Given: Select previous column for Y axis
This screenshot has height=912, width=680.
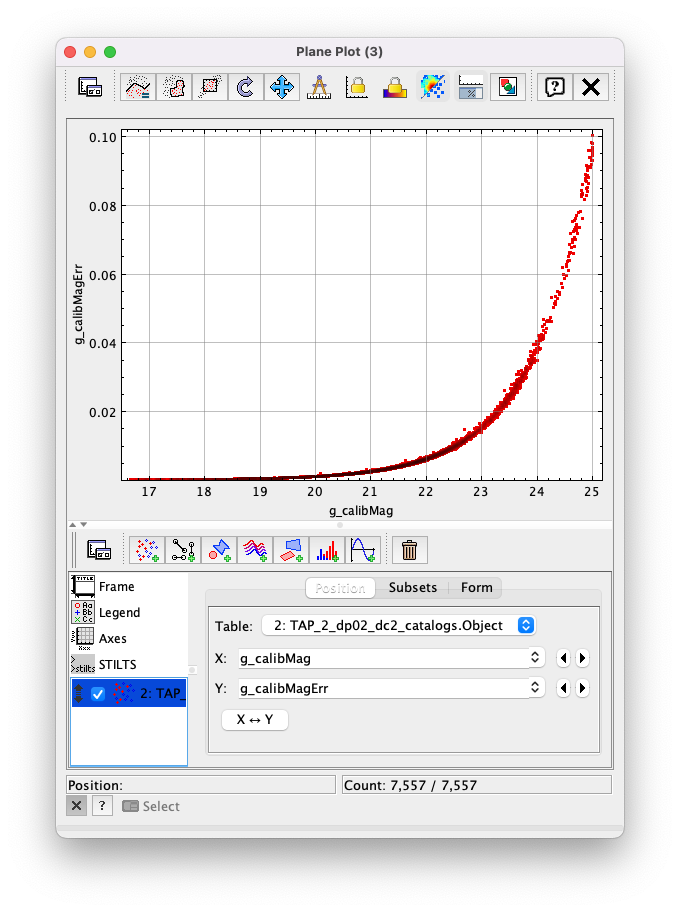Looking at the screenshot, I should coord(563,688).
